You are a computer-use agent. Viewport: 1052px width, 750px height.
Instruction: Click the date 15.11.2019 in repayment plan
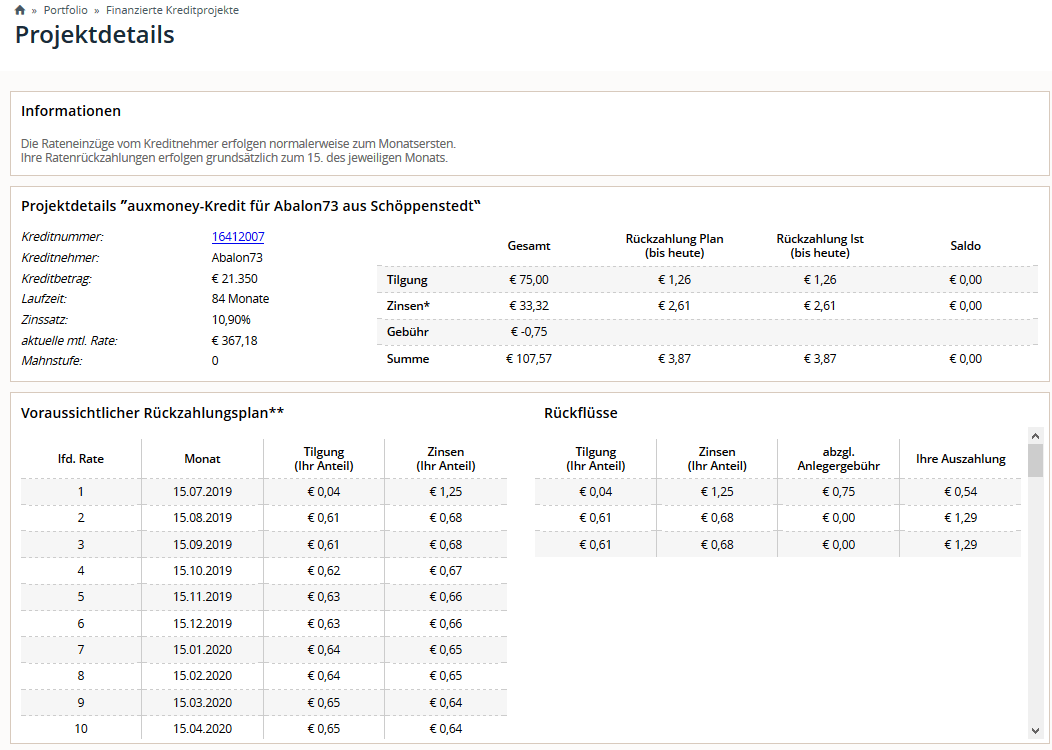pos(203,597)
